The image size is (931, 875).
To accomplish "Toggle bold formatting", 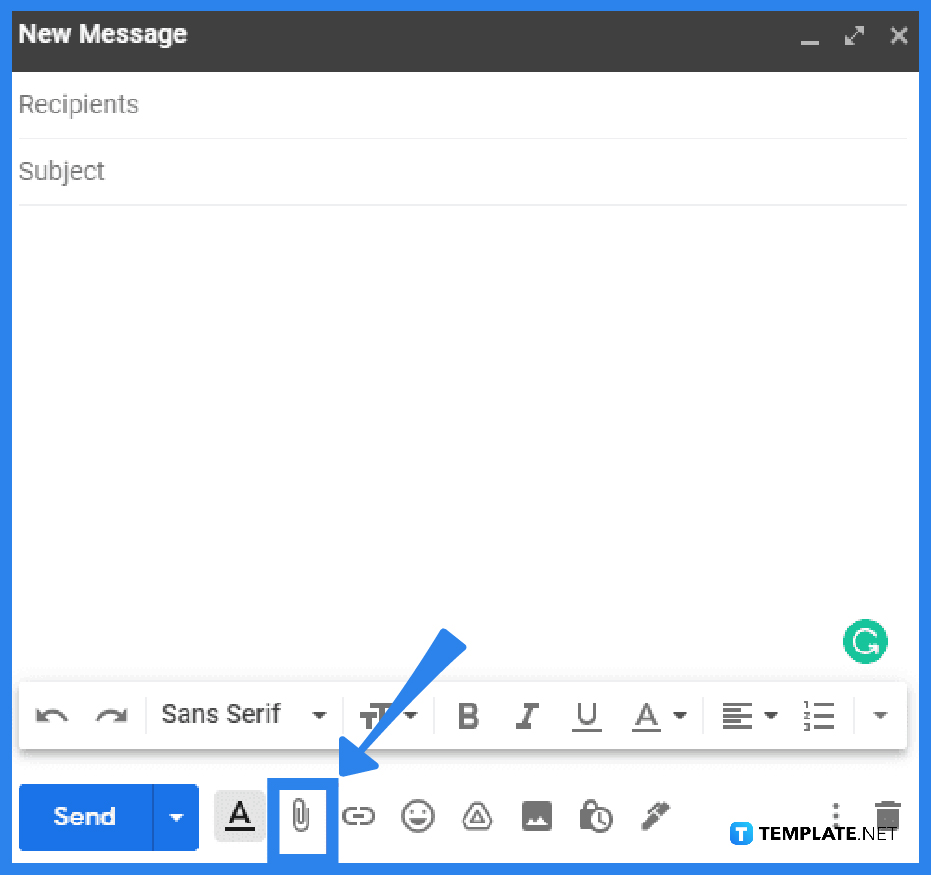I will (x=468, y=715).
